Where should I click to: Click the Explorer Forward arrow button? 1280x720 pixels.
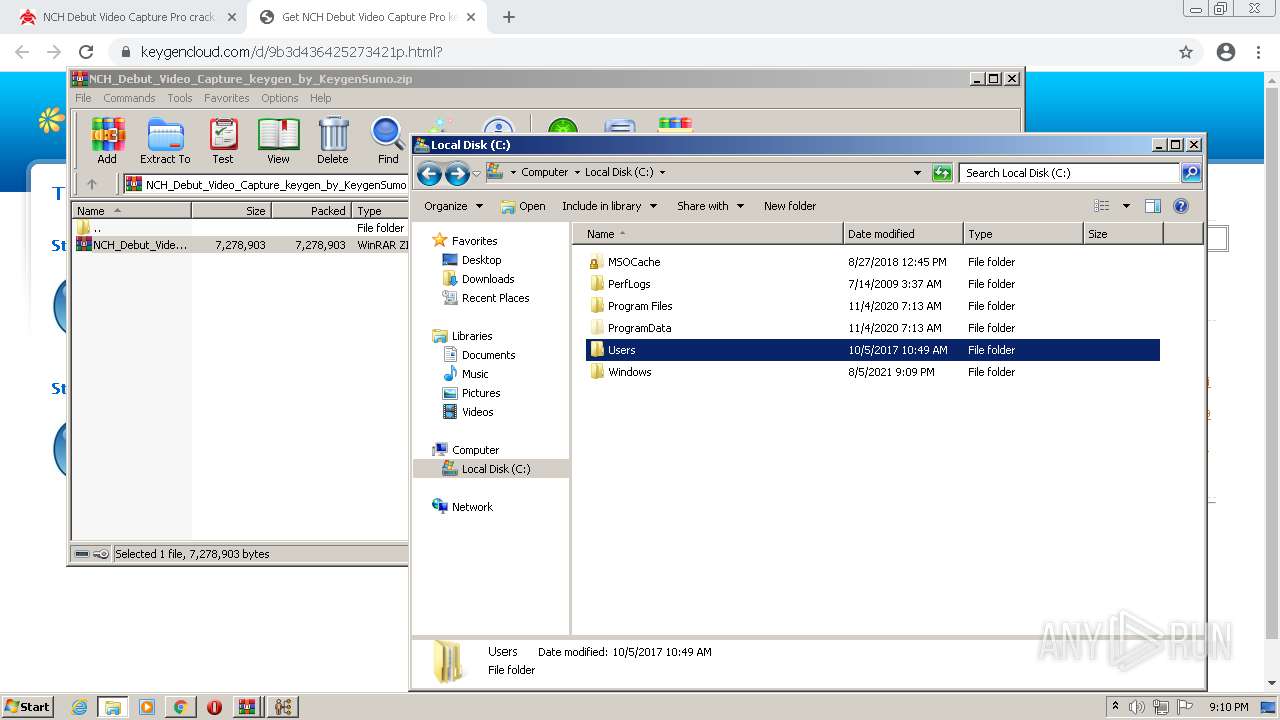(457, 173)
